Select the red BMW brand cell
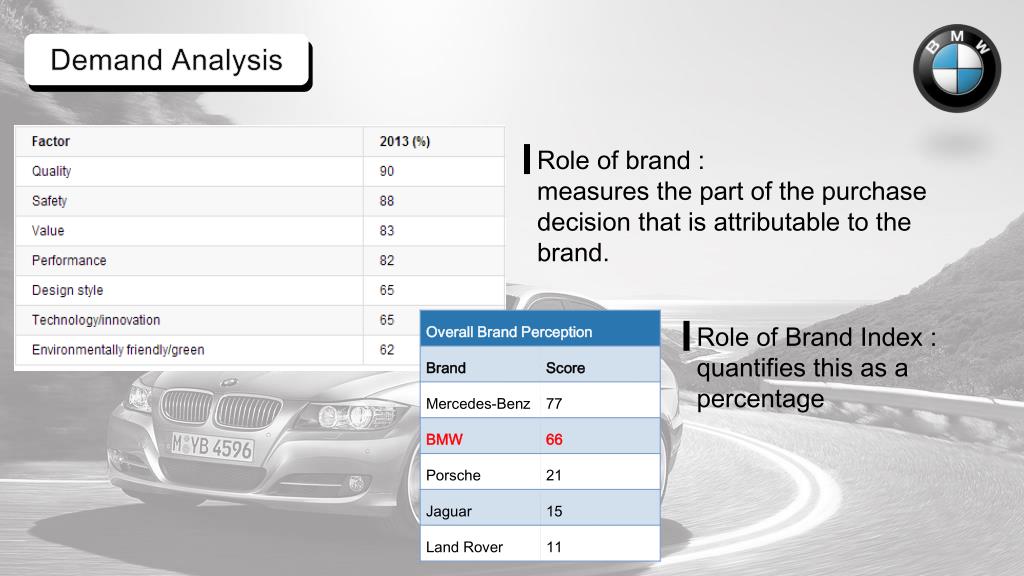Viewport: 1024px width, 576px height. (481, 436)
